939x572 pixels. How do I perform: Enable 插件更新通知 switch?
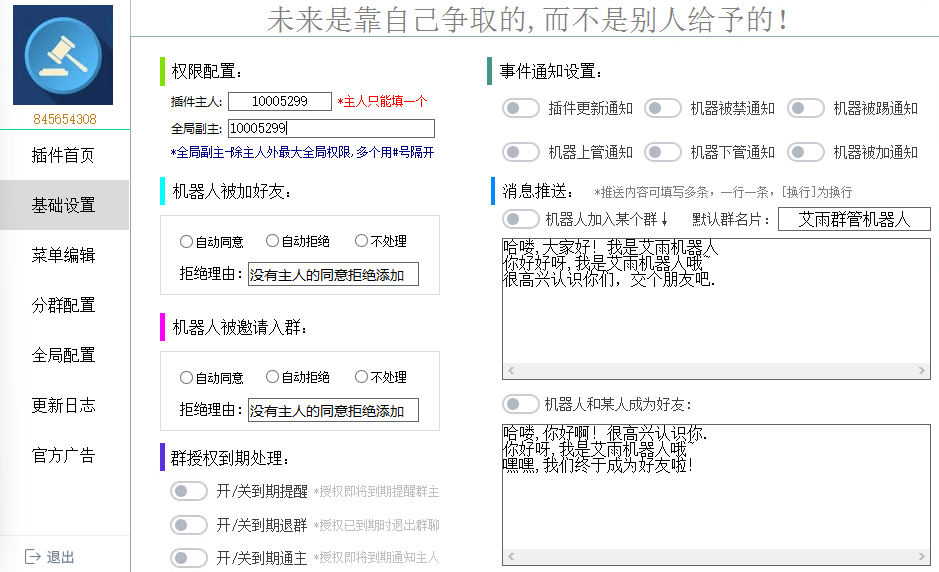pyautogui.click(x=520, y=108)
